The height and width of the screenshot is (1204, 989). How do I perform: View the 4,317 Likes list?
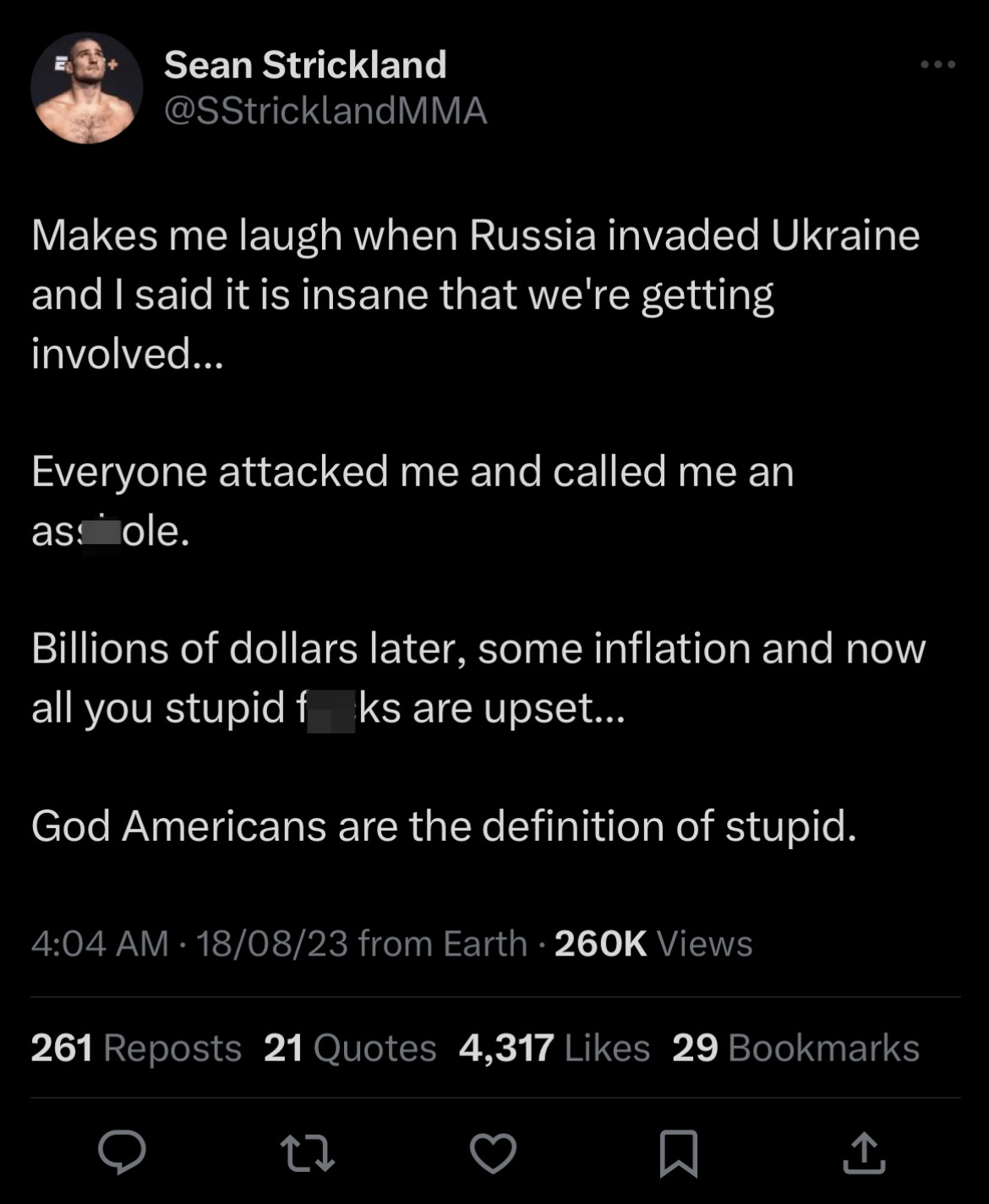point(555,1048)
